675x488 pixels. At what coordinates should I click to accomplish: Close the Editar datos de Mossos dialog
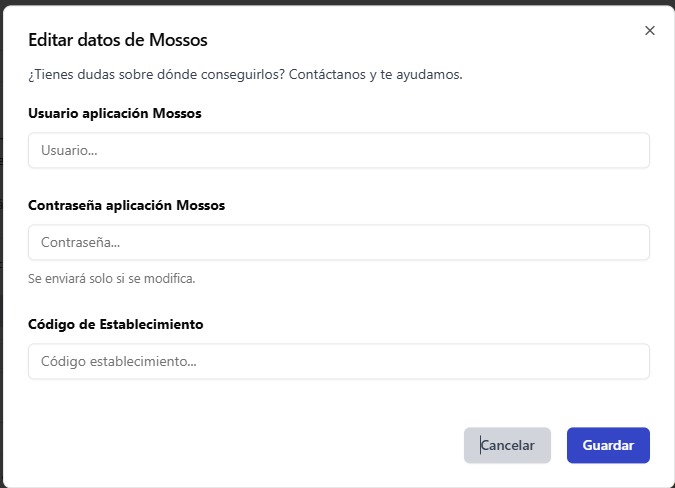[650, 31]
